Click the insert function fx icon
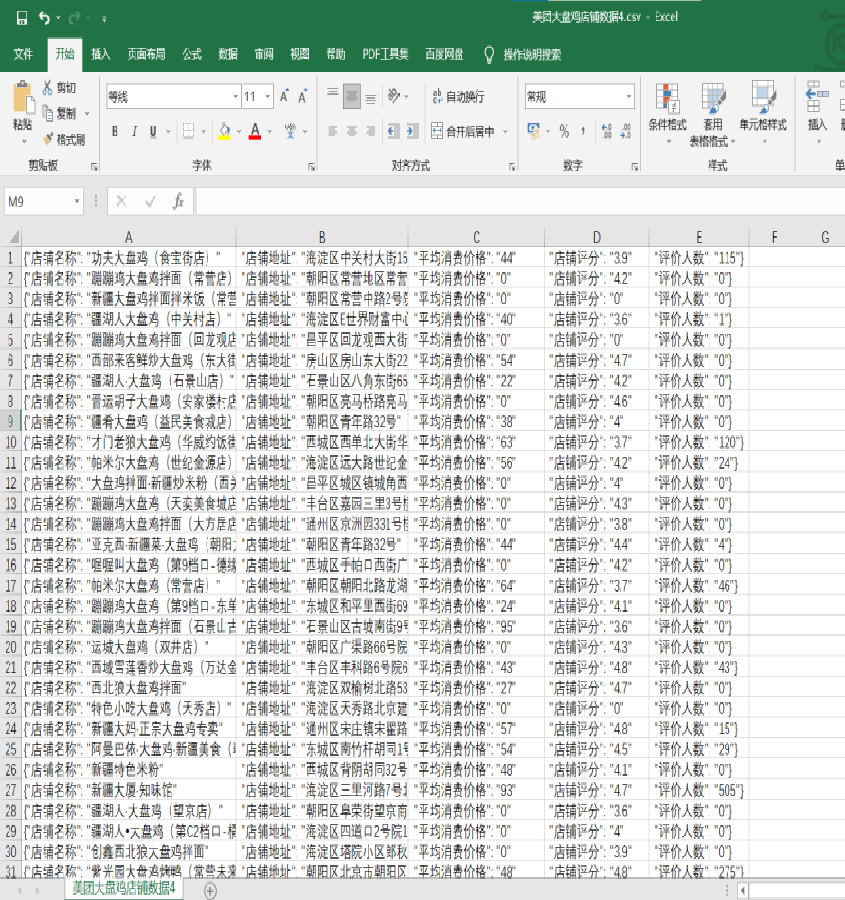845x900 pixels. pos(178,201)
